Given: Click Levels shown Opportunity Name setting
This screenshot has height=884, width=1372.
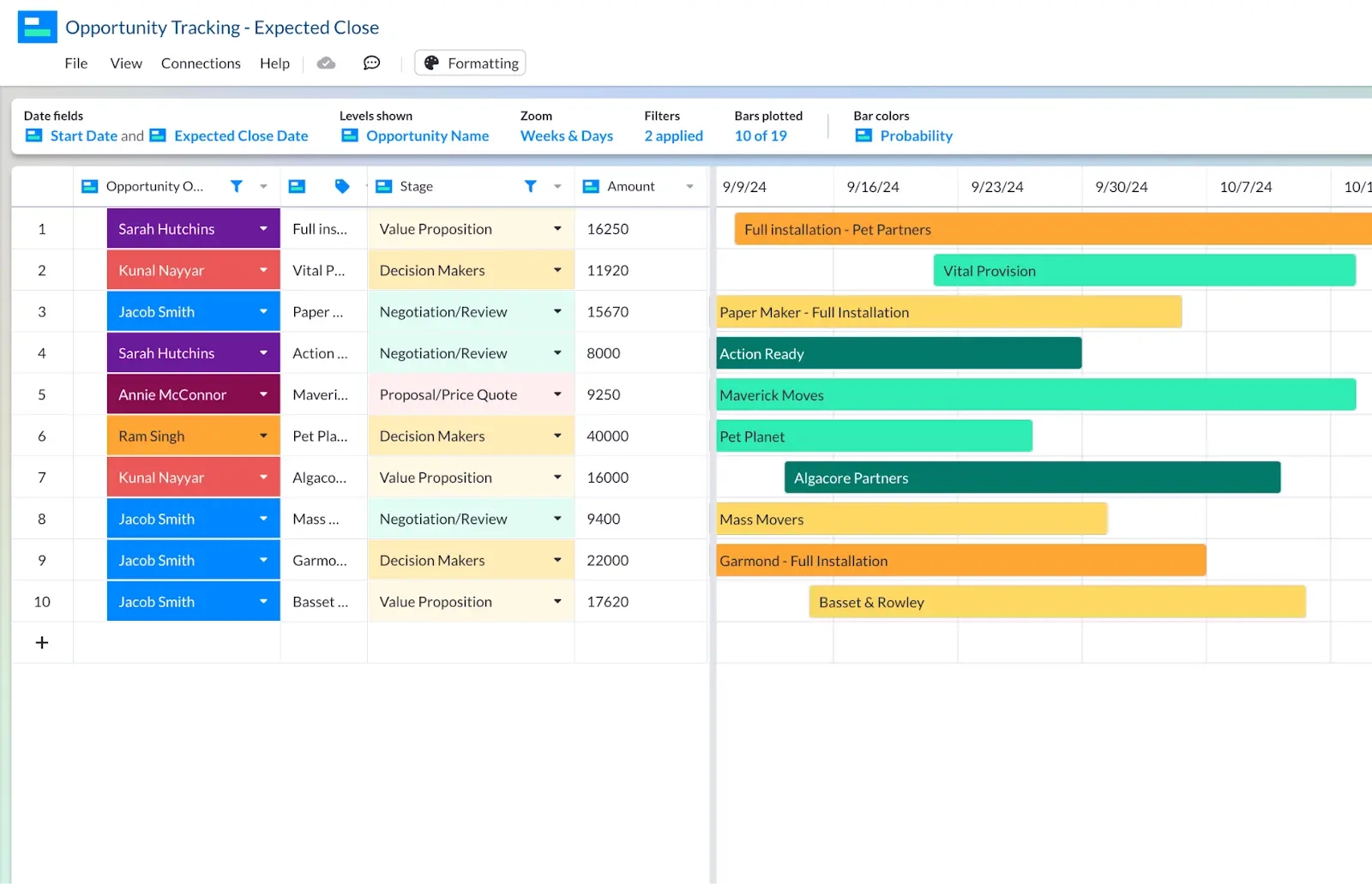Looking at the screenshot, I should point(427,135).
